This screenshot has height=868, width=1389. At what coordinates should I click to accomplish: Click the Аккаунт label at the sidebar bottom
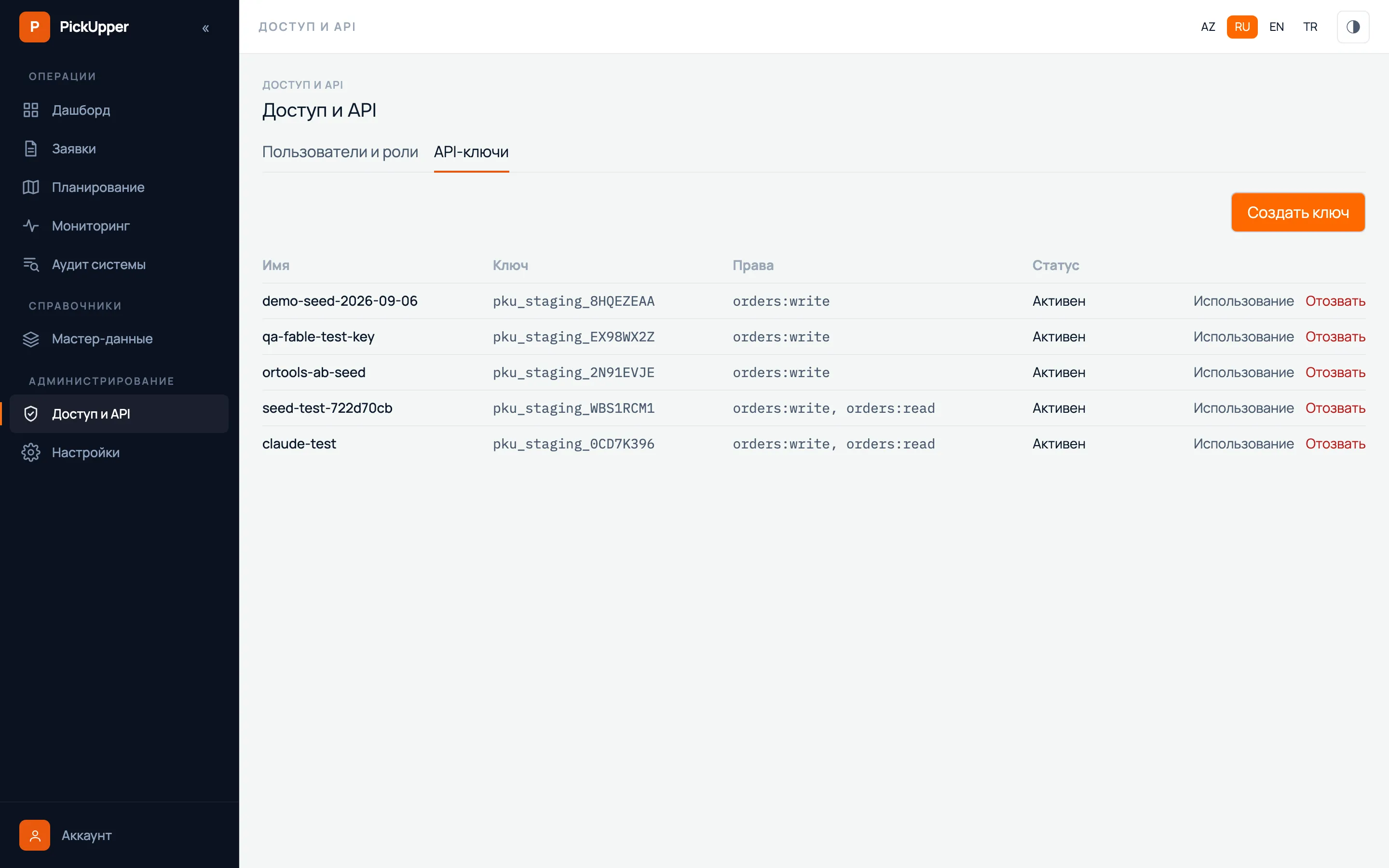click(87, 835)
